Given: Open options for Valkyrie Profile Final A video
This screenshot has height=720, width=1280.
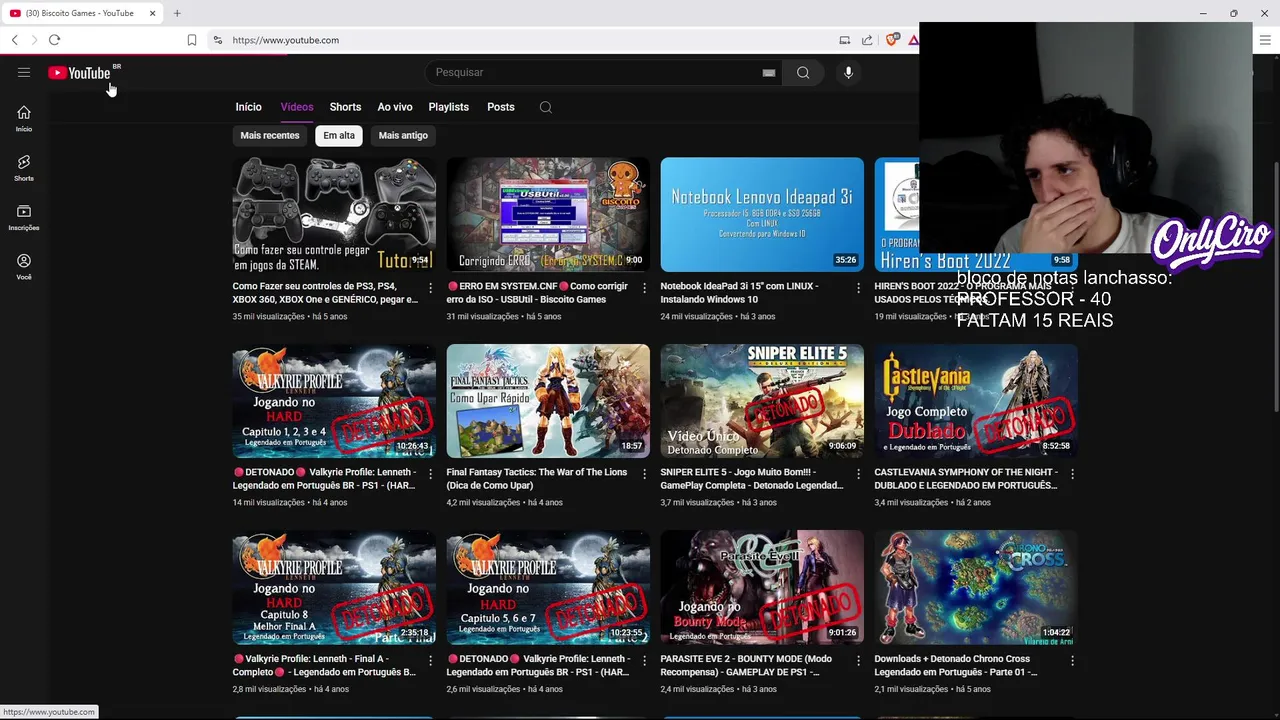Looking at the screenshot, I should [430, 661].
